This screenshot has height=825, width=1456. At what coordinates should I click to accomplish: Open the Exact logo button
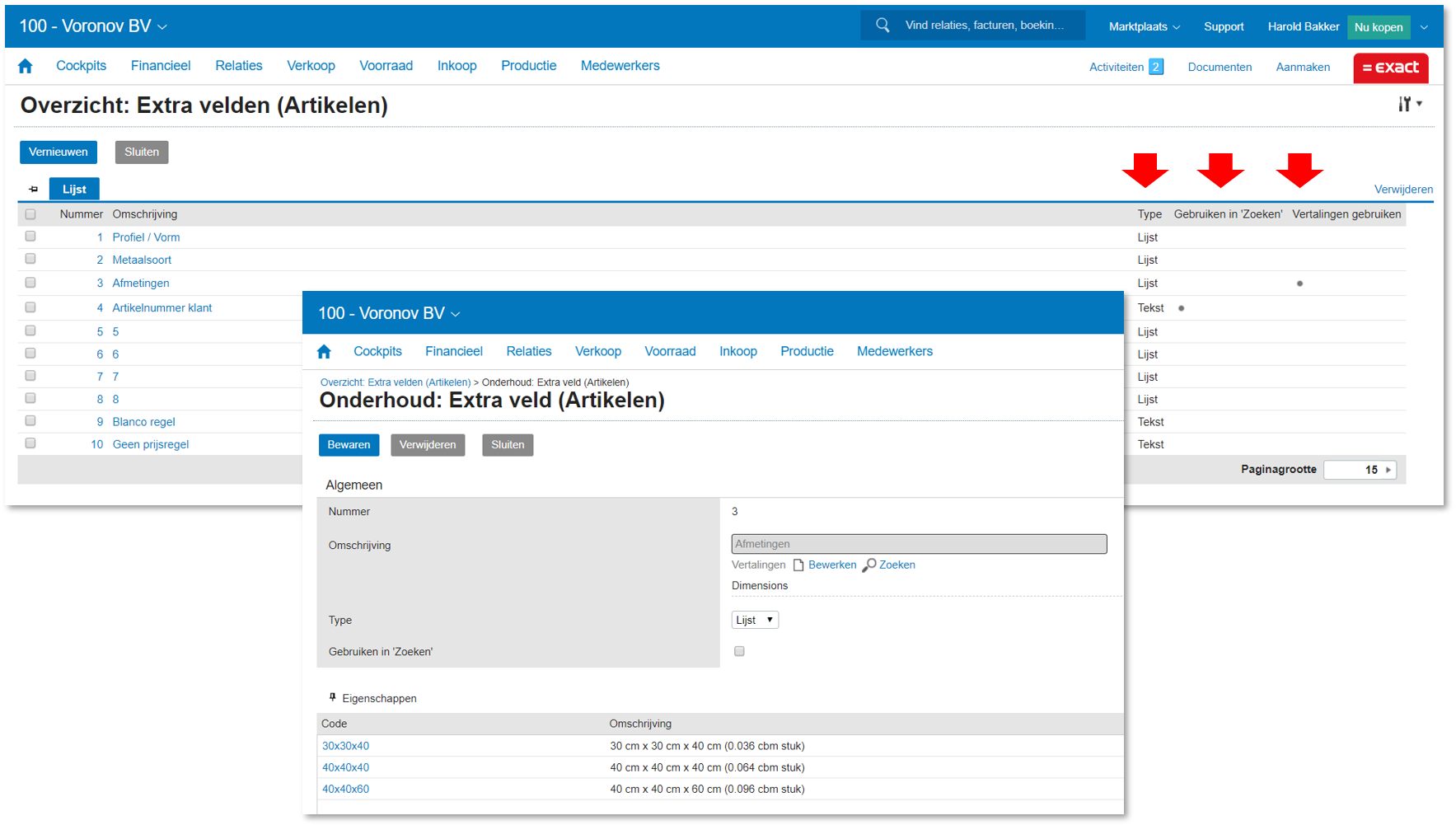pyautogui.click(x=1390, y=68)
